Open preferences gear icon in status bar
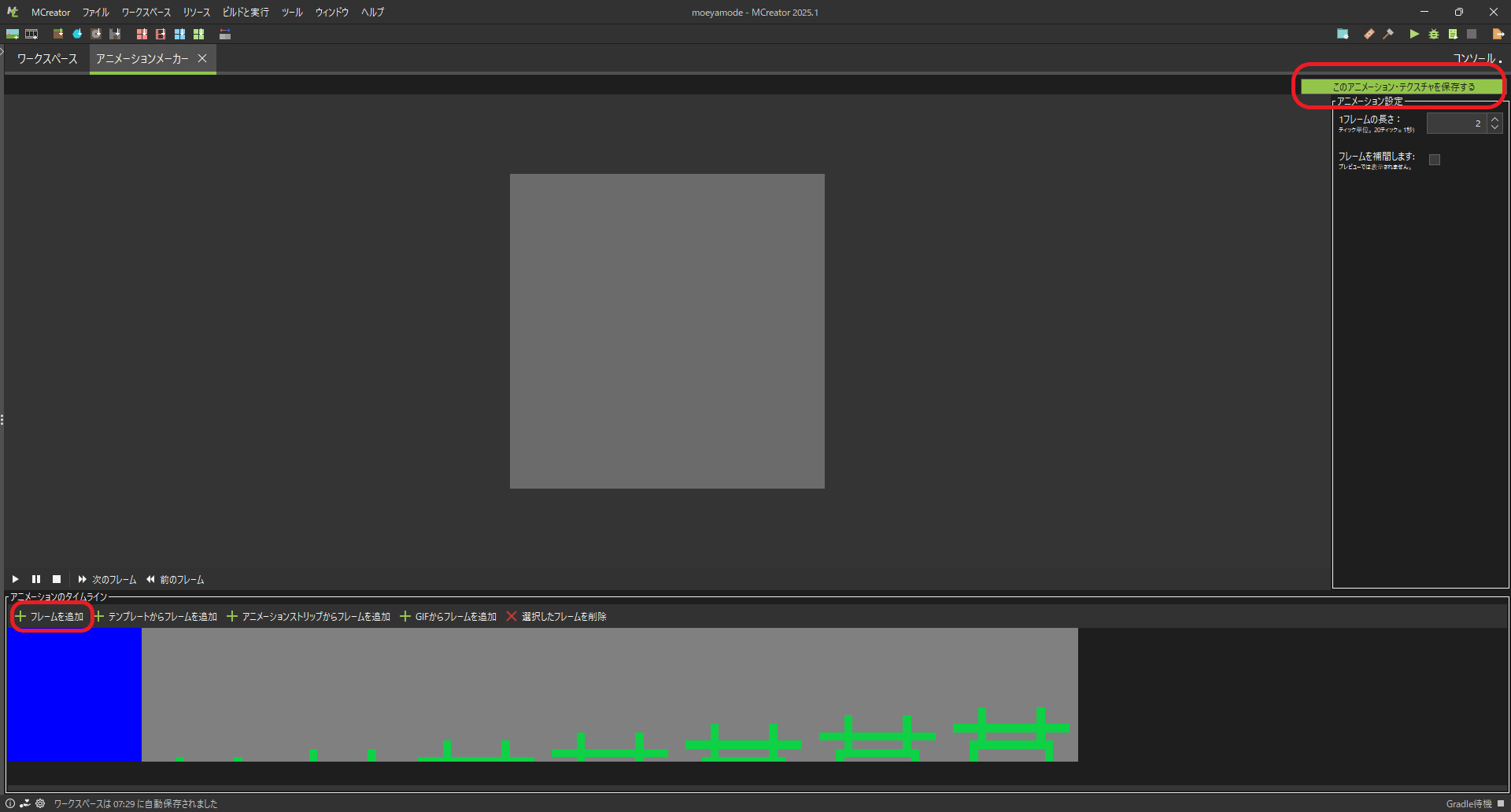1511x812 pixels. click(x=40, y=803)
